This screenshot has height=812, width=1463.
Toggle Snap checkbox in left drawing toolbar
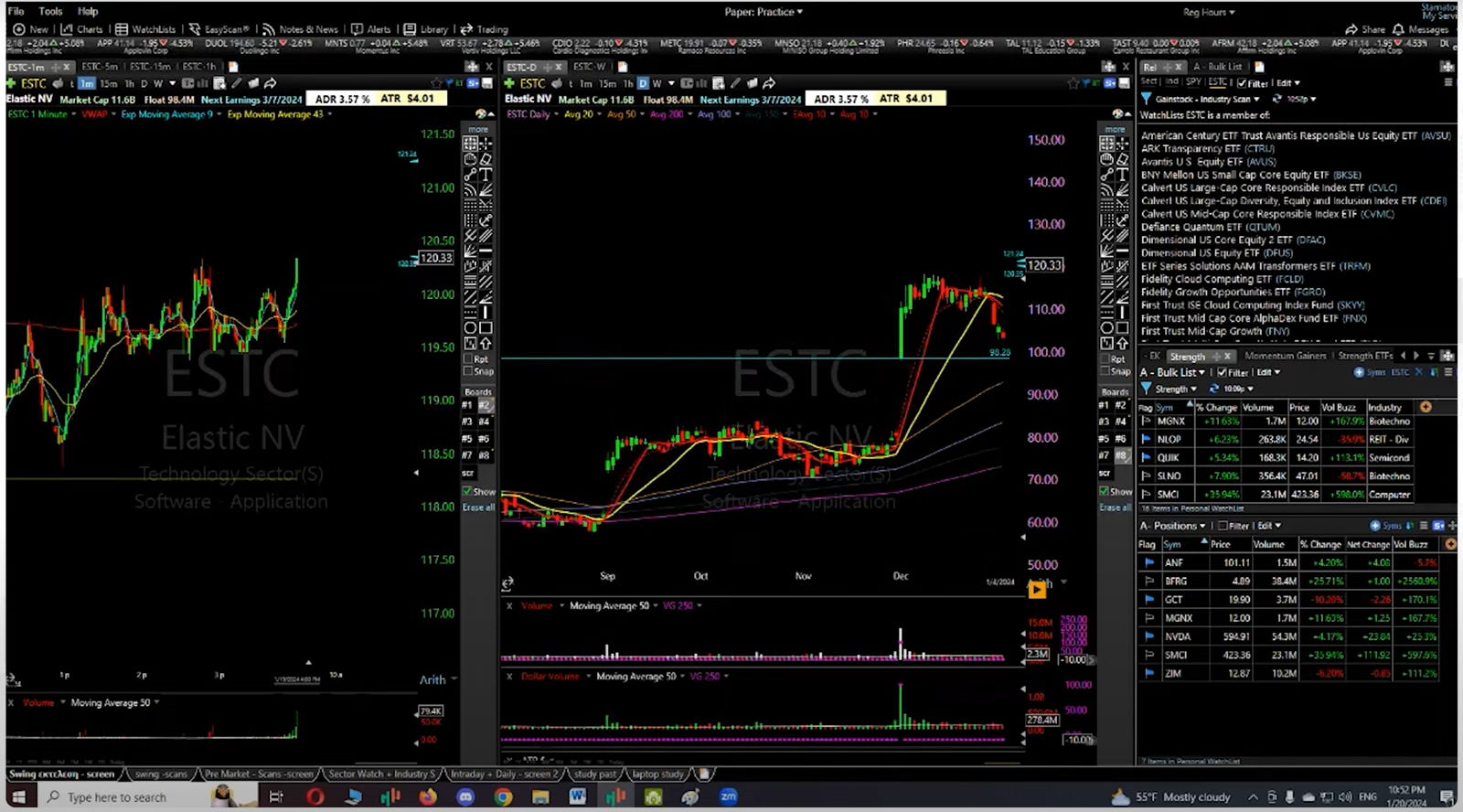[x=468, y=371]
